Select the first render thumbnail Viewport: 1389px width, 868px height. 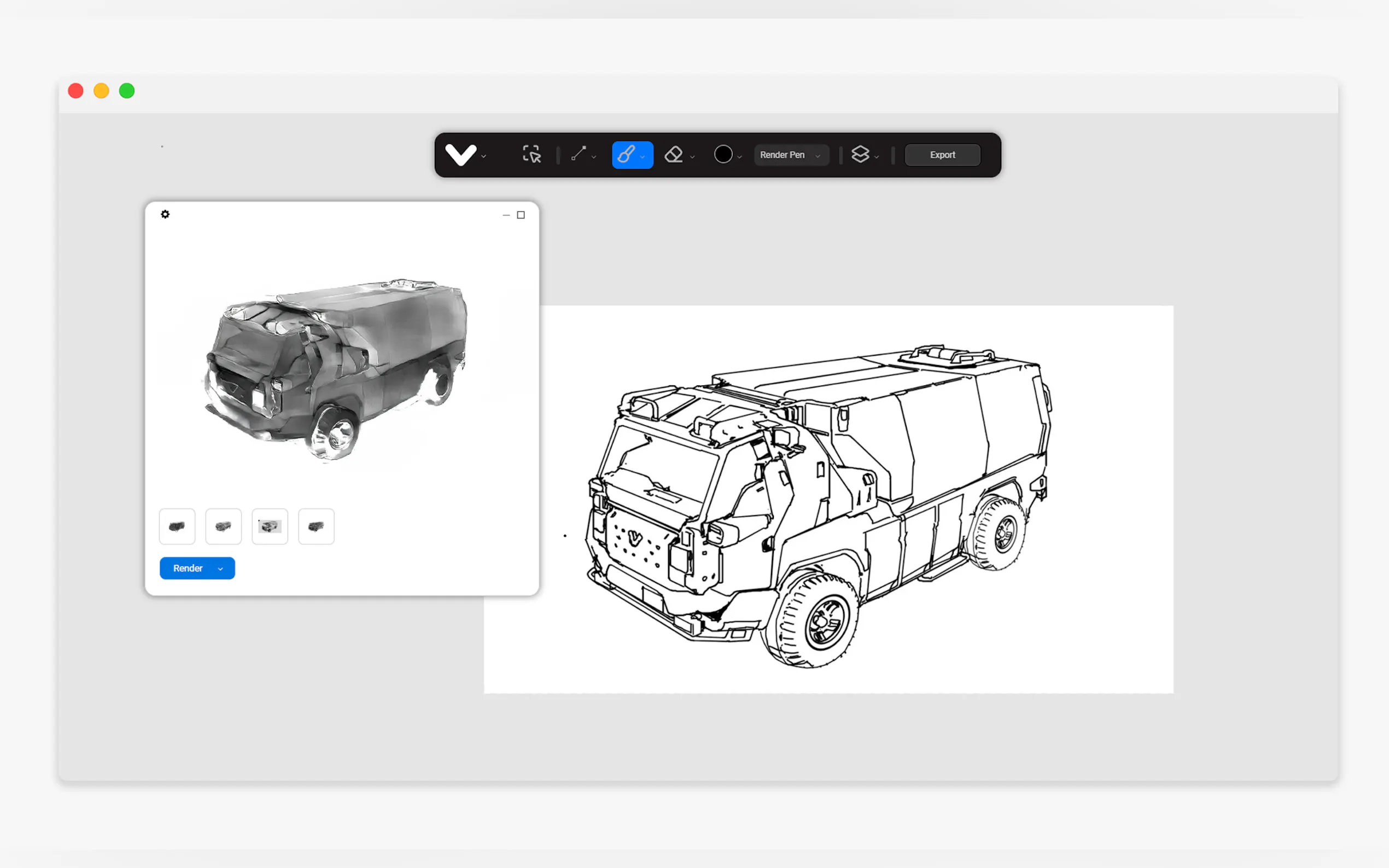pos(177,526)
